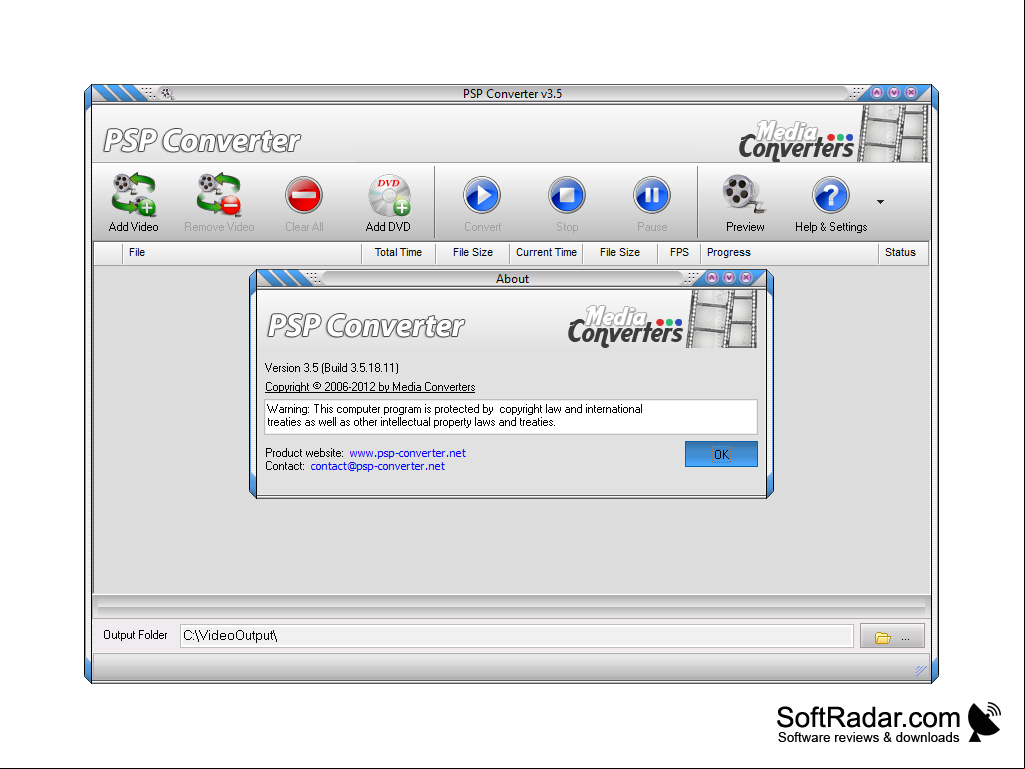Click the Status column header
This screenshot has width=1025, height=769.
tap(903, 252)
